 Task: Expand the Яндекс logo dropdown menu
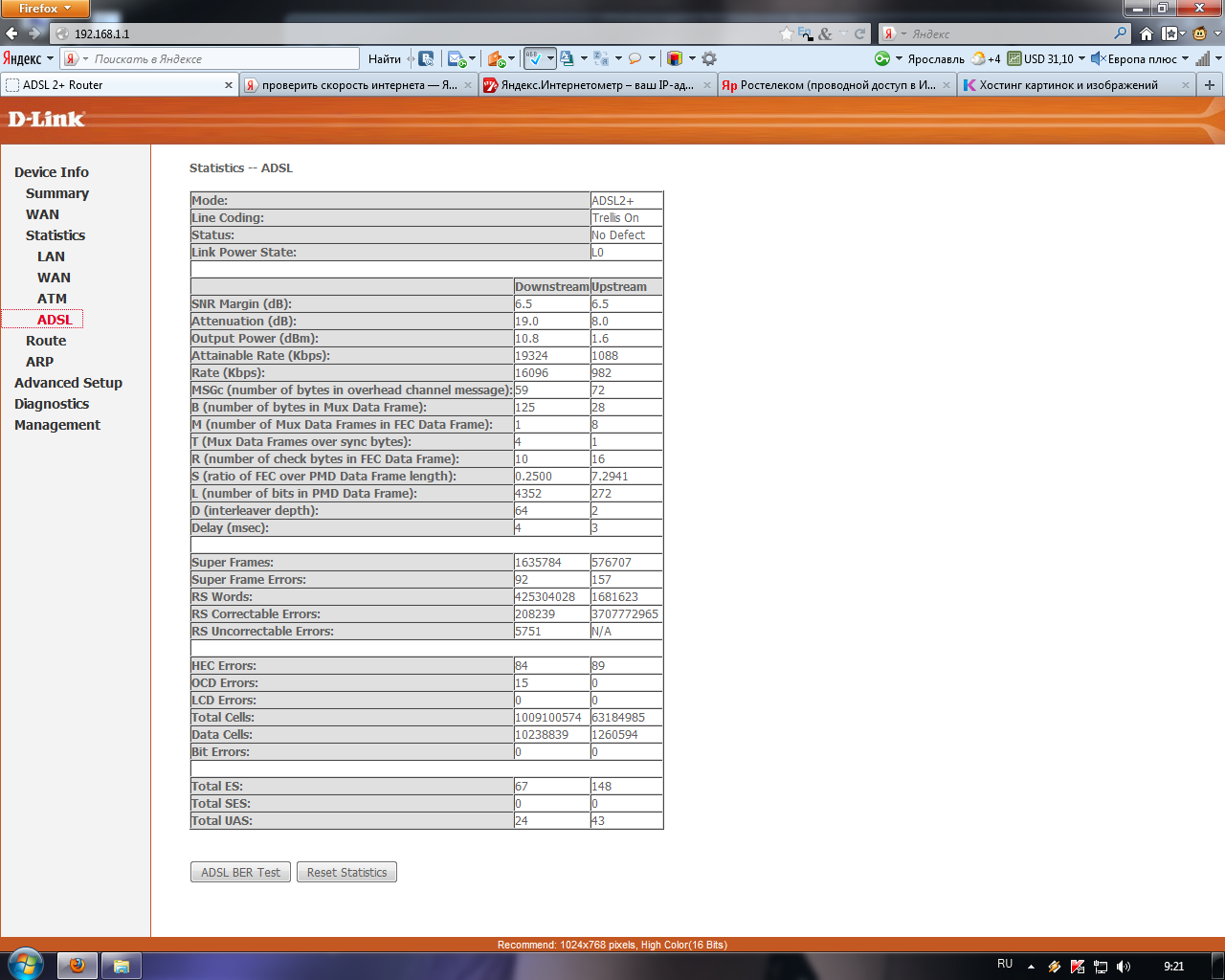(50, 58)
